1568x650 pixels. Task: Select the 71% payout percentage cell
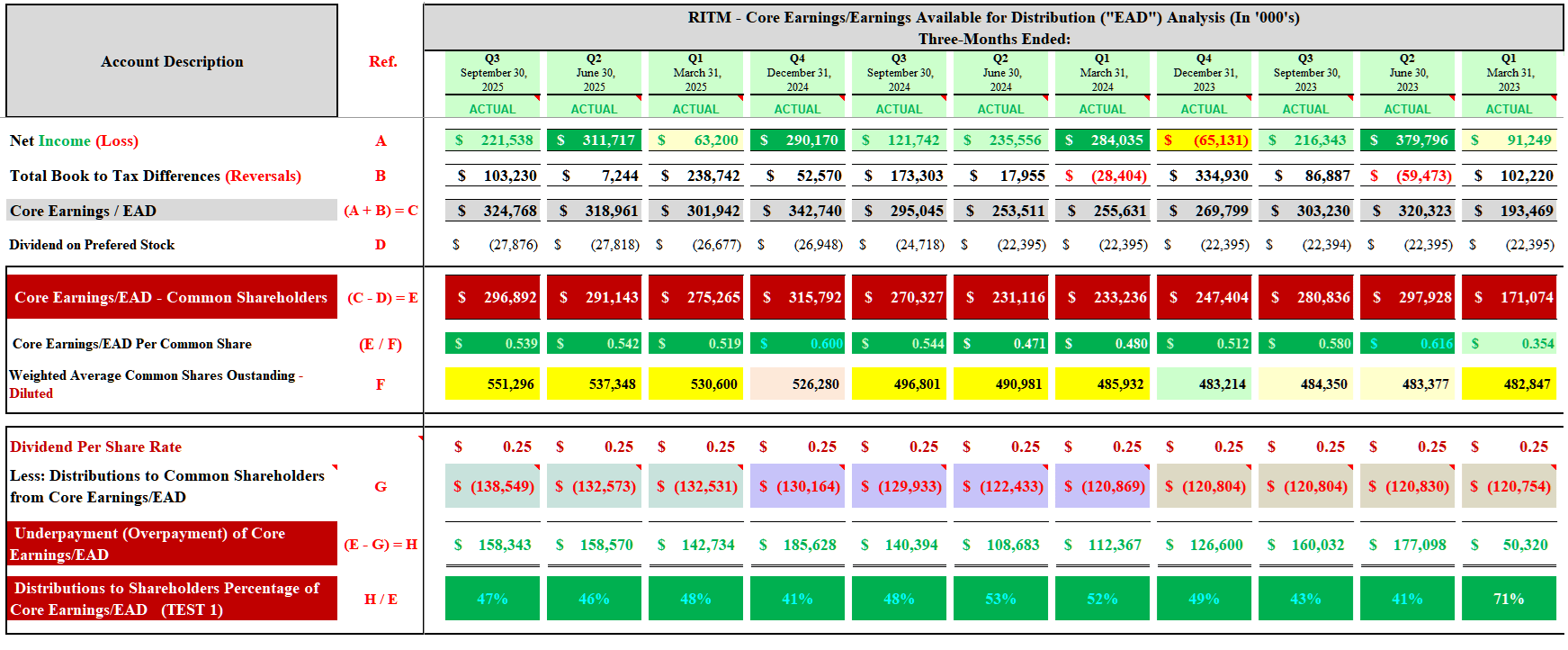point(1509,599)
